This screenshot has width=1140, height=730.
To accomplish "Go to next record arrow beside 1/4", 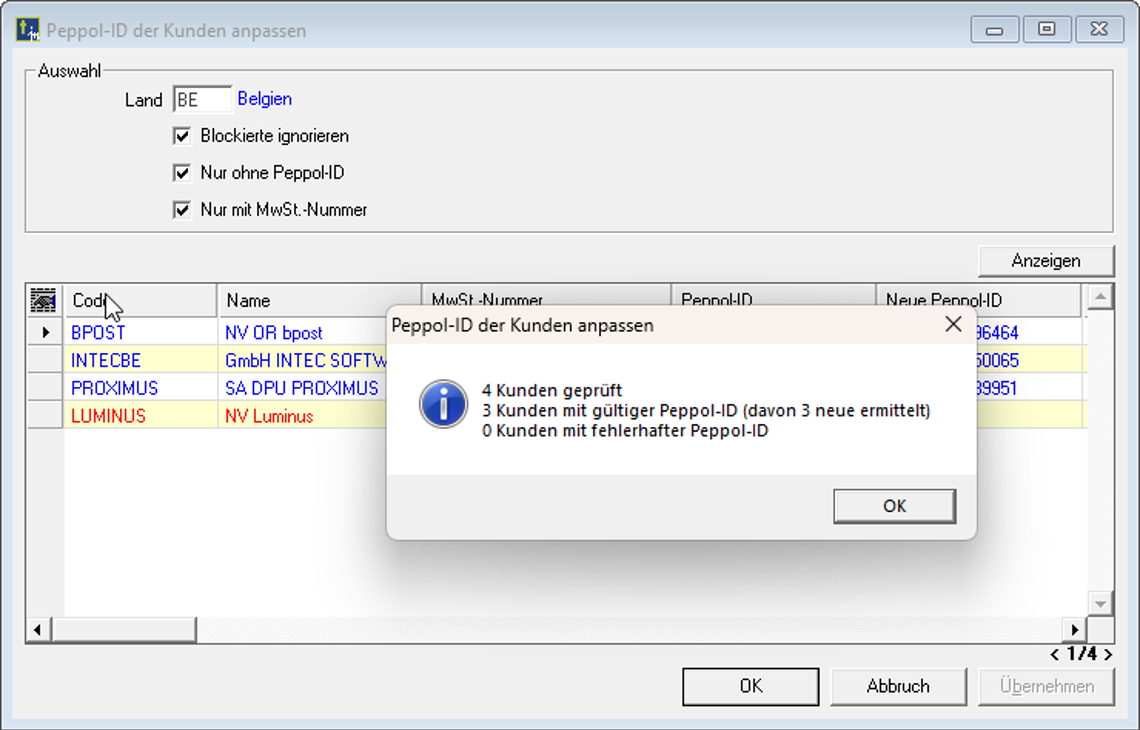I will point(1108,654).
